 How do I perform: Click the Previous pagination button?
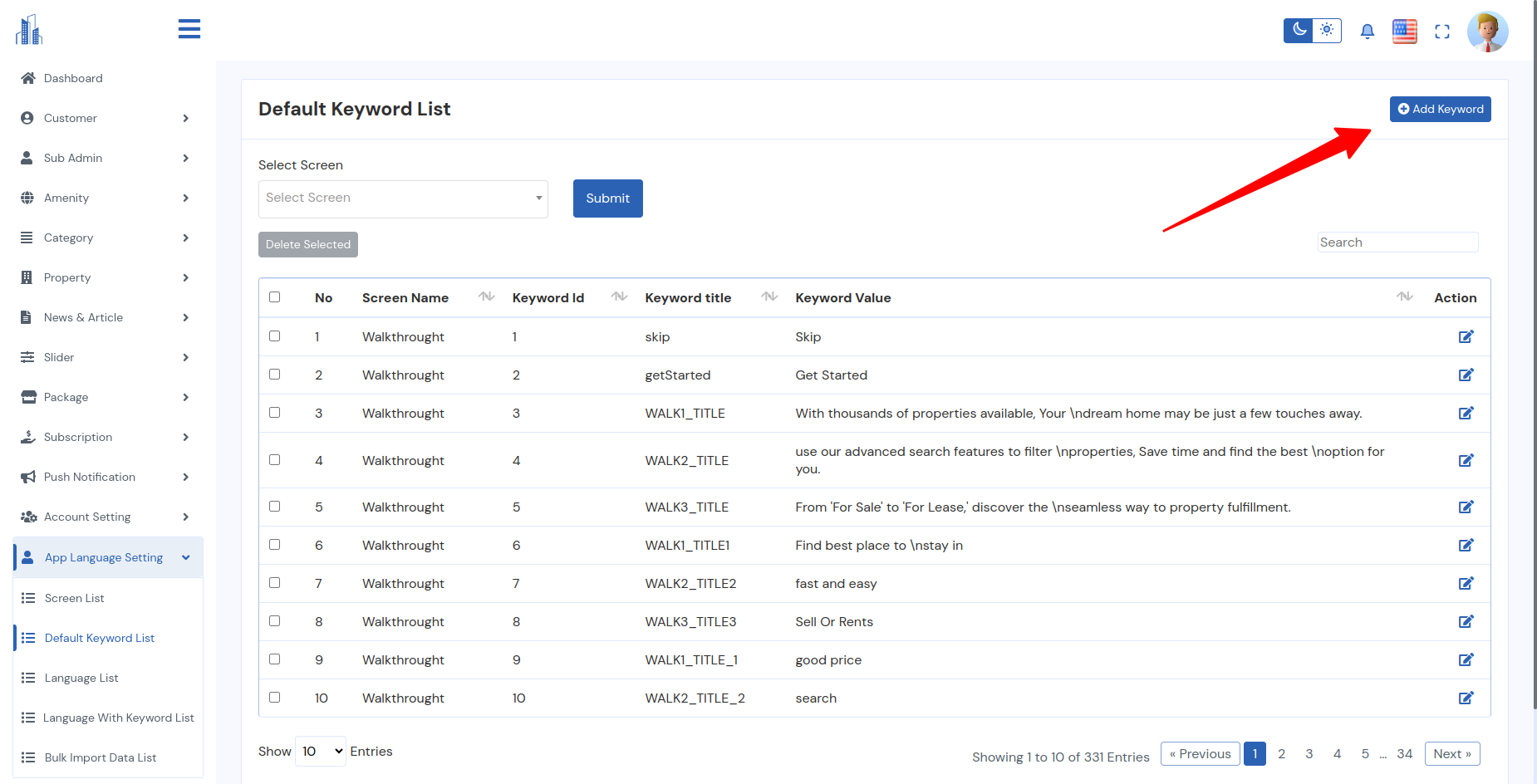point(1200,754)
